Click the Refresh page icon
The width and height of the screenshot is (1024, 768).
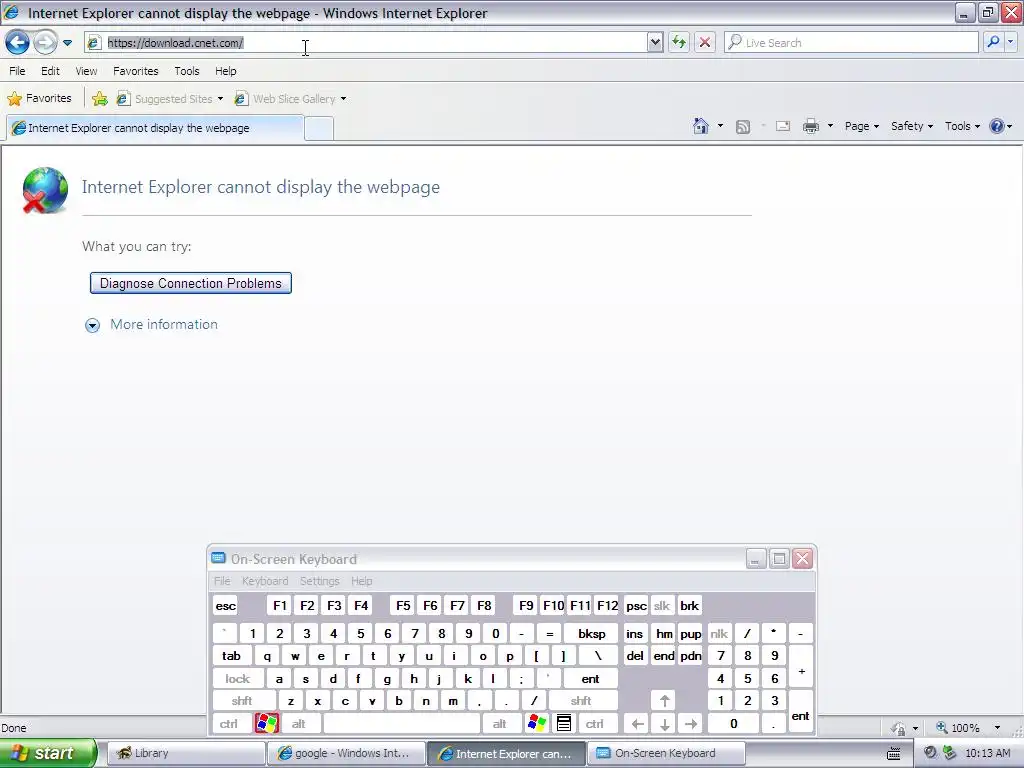tap(679, 43)
